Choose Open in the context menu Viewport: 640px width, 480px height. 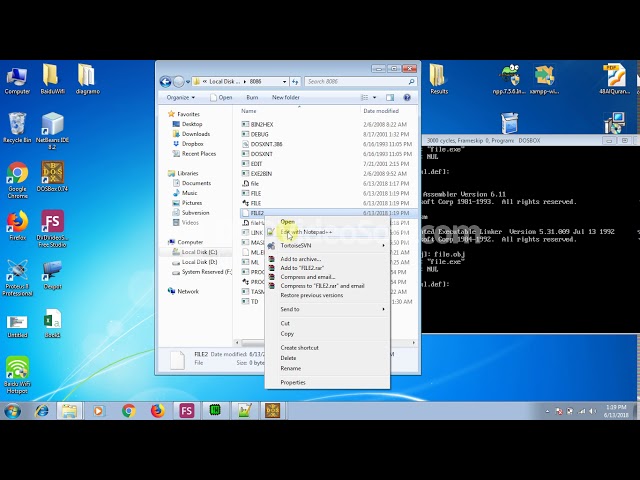click(327, 222)
